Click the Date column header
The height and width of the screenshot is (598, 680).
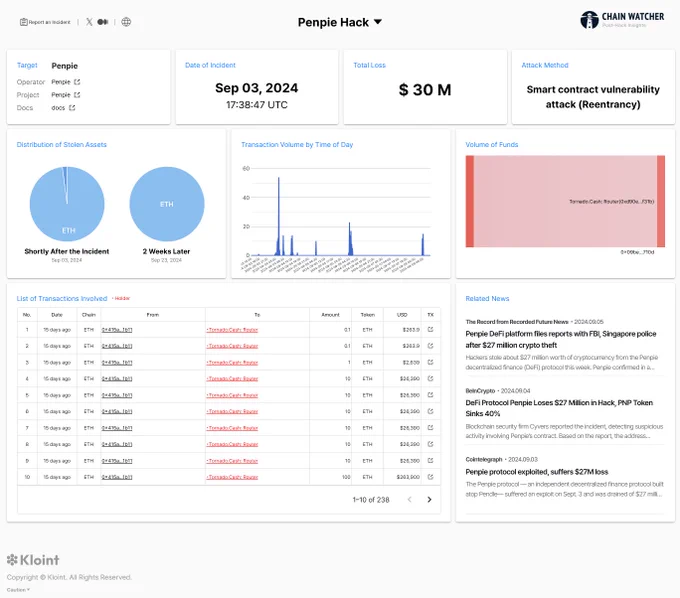click(x=57, y=315)
